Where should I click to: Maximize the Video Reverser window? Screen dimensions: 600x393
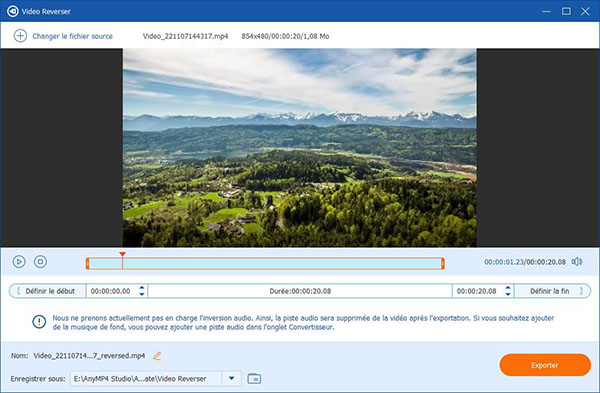point(566,11)
